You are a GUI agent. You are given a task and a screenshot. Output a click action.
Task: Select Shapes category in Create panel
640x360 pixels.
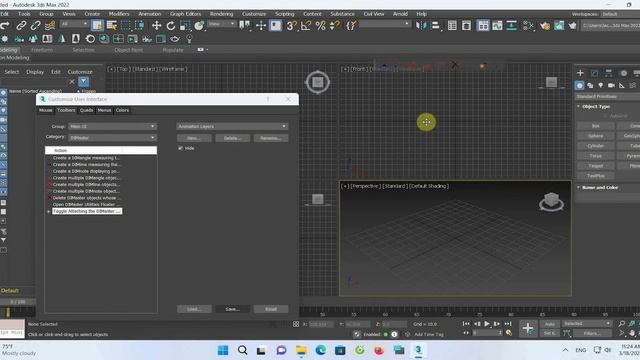(590, 85)
